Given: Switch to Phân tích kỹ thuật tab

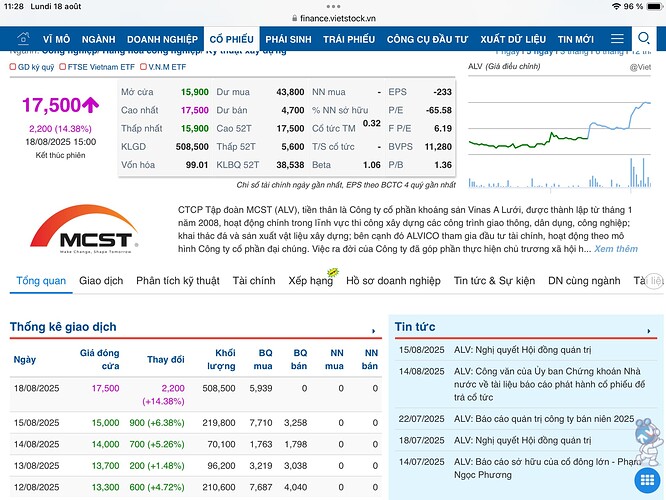Looking at the screenshot, I should click(x=178, y=281).
